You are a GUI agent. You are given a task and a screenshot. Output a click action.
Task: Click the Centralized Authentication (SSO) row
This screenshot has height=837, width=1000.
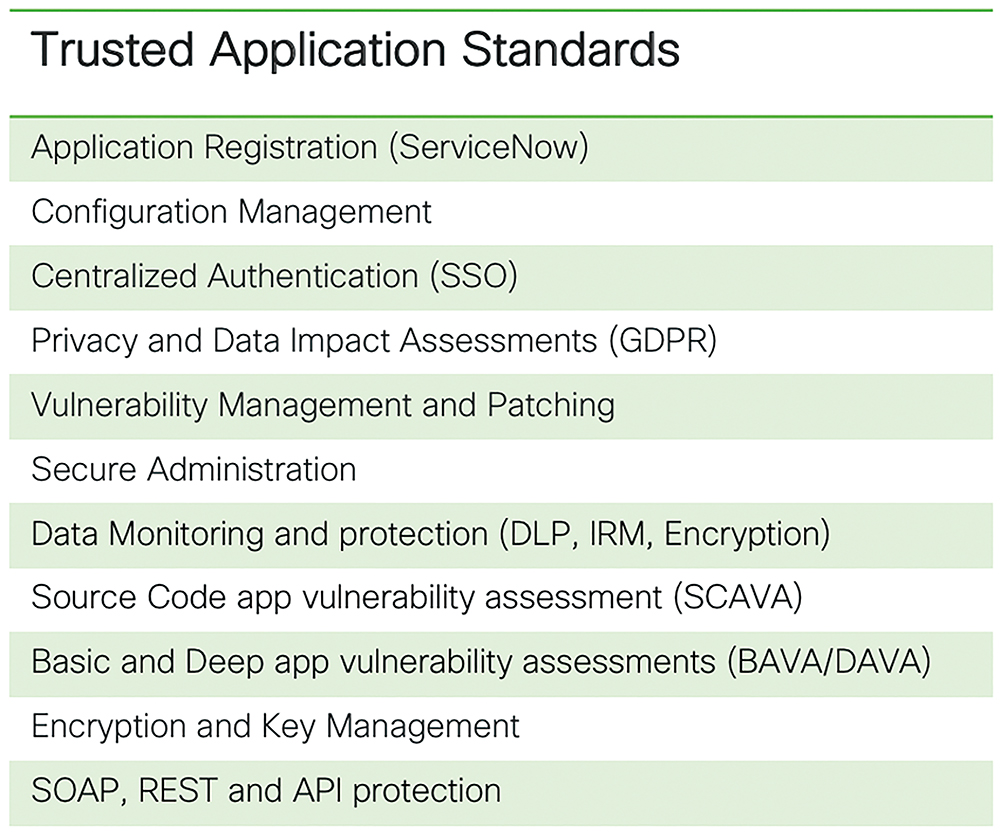tap(501, 278)
